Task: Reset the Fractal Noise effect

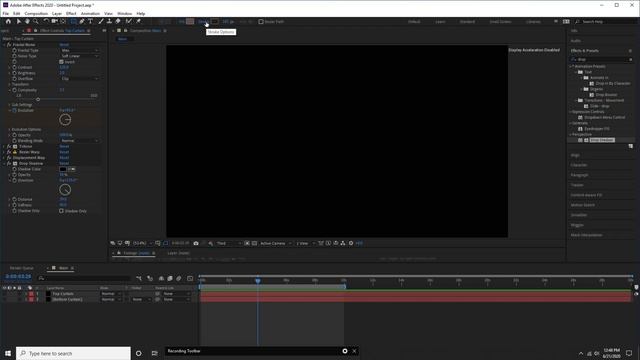Action: tap(64, 45)
